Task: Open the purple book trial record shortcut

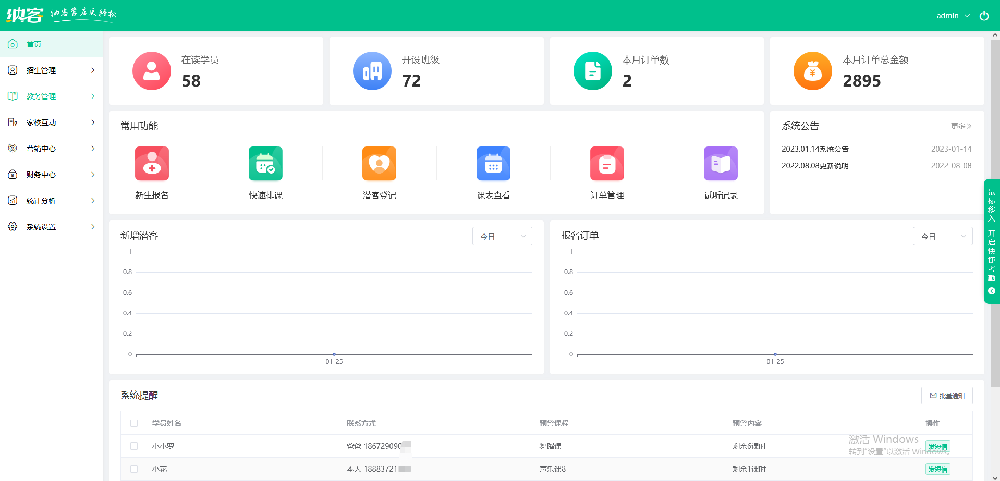Action: click(721, 174)
